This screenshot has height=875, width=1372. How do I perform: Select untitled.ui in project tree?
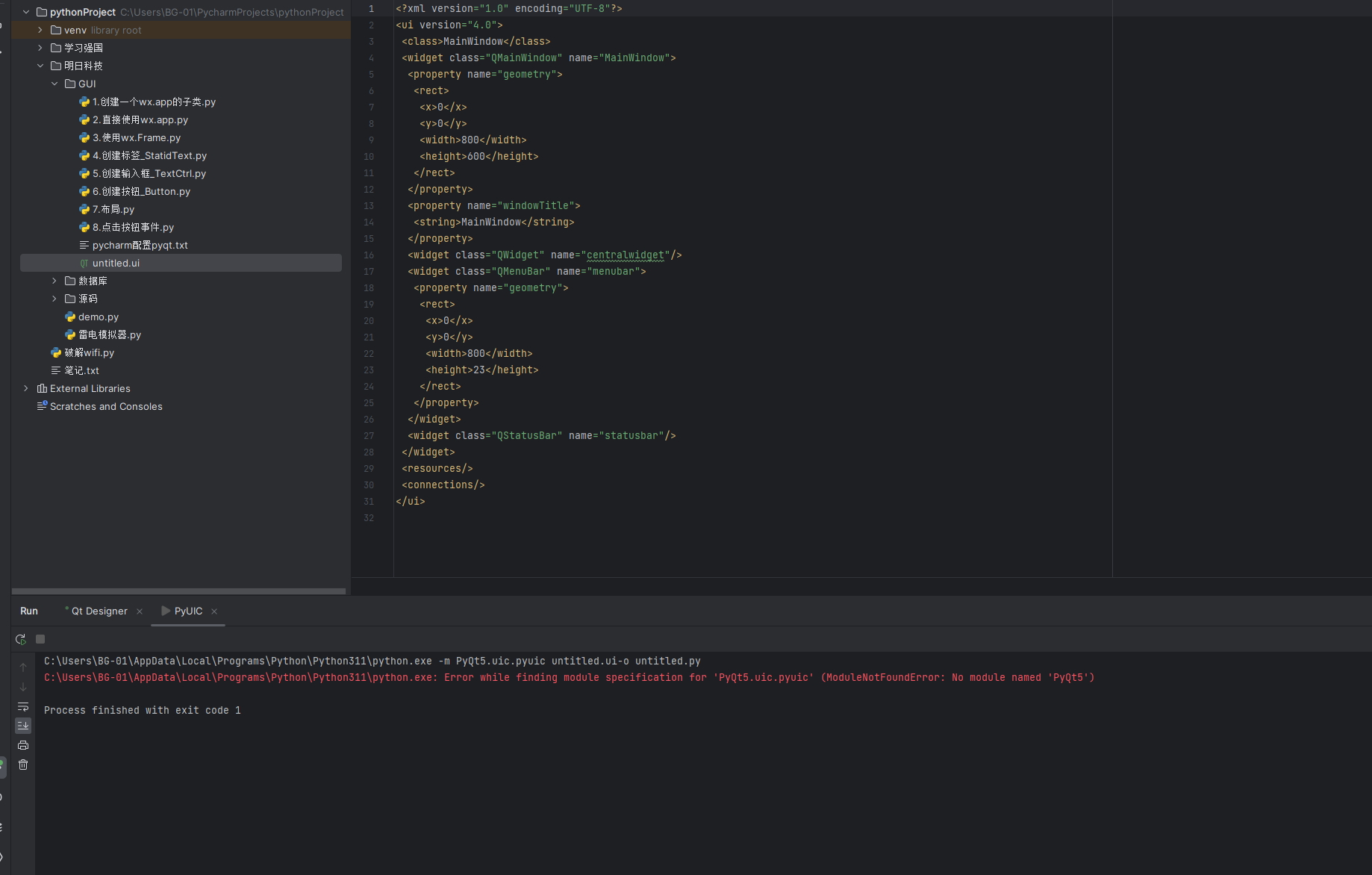(x=181, y=263)
